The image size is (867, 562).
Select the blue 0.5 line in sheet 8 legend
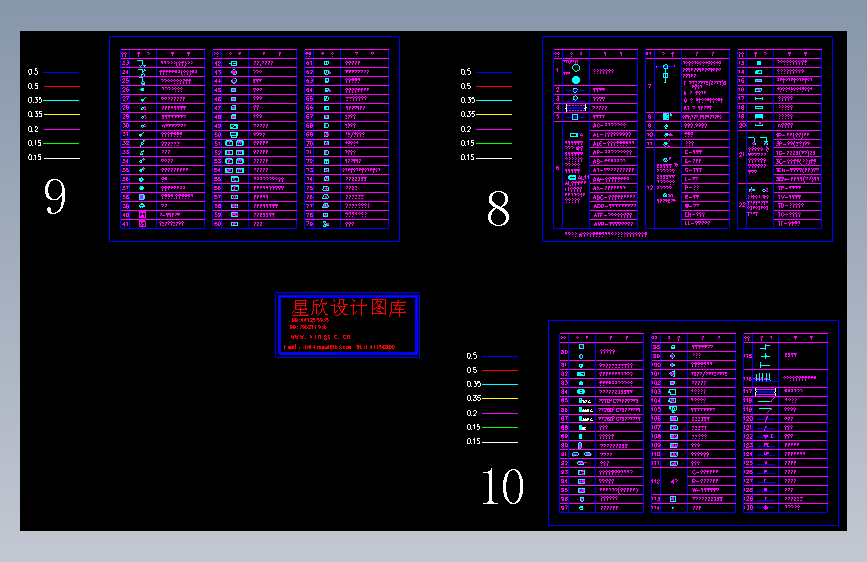tap(494, 72)
